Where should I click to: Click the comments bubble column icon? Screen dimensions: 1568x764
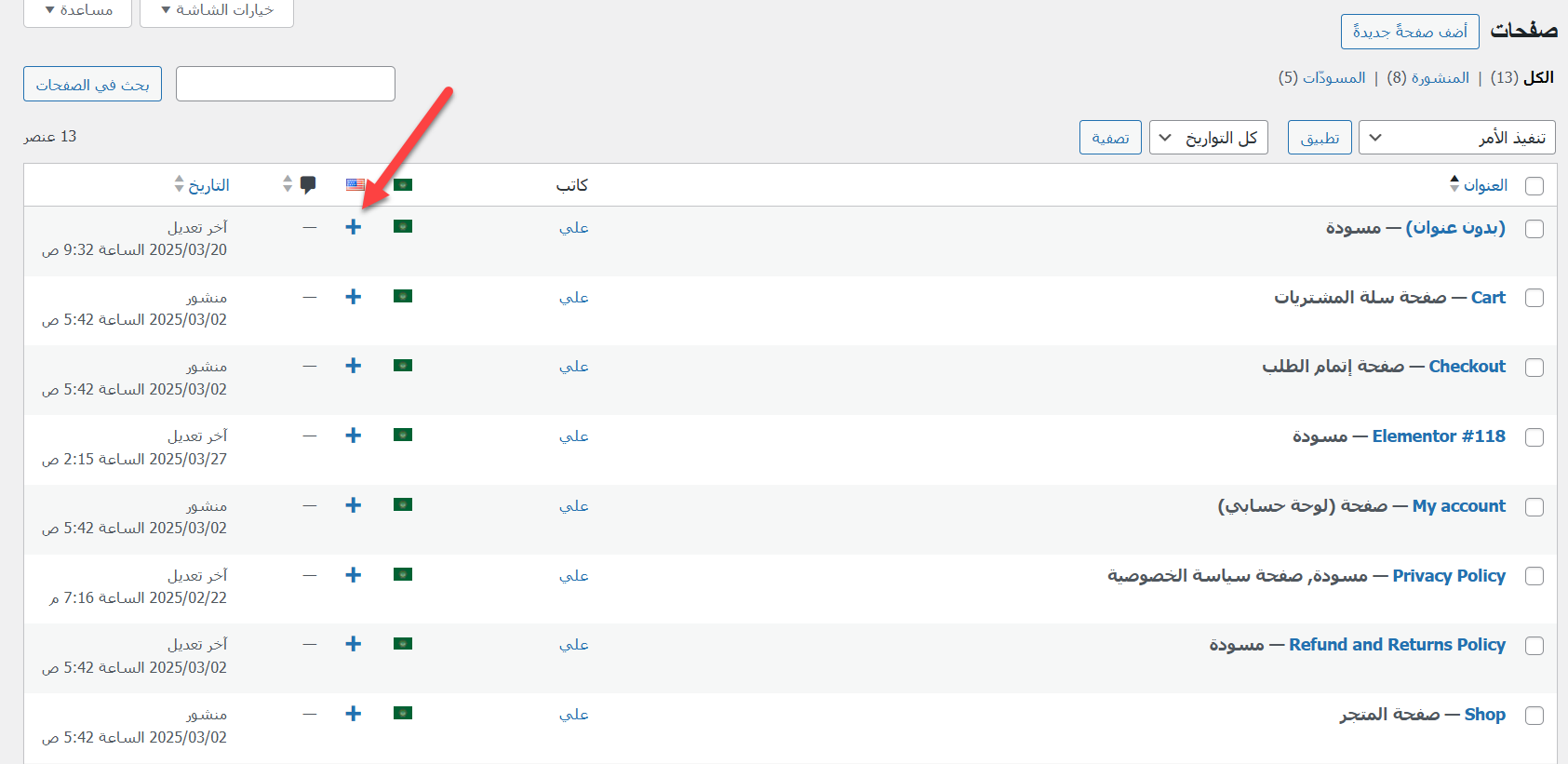tap(308, 184)
